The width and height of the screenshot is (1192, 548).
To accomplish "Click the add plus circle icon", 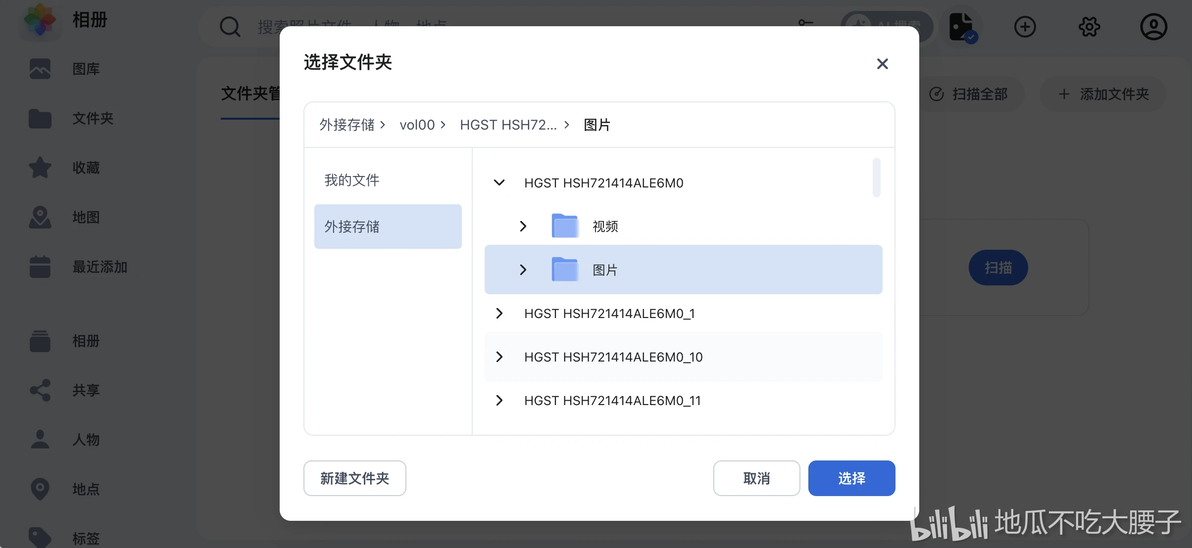I will [1026, 27].
